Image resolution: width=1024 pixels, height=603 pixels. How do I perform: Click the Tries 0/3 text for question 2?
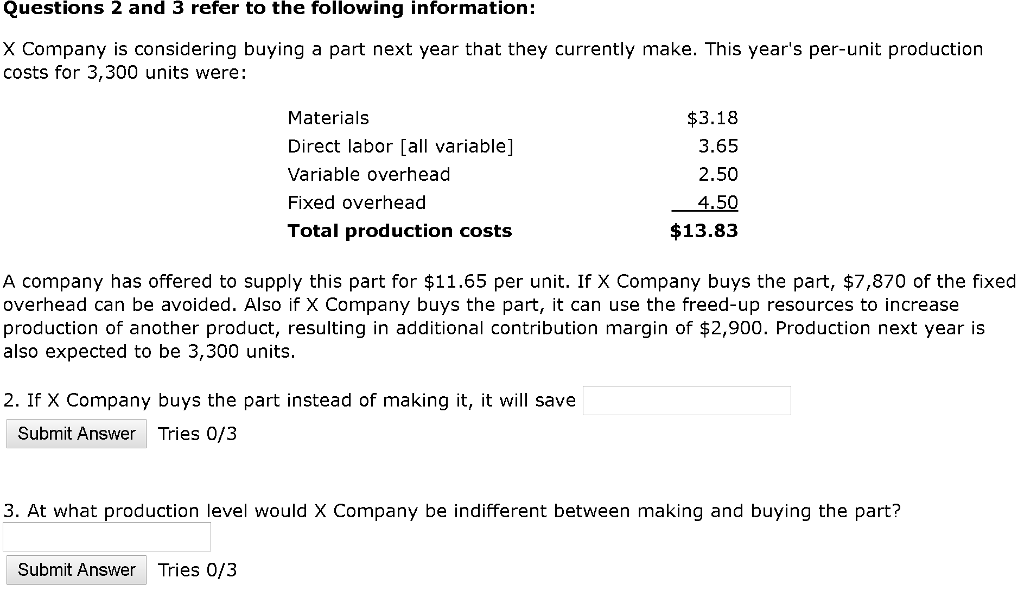(x=197, y=434)
